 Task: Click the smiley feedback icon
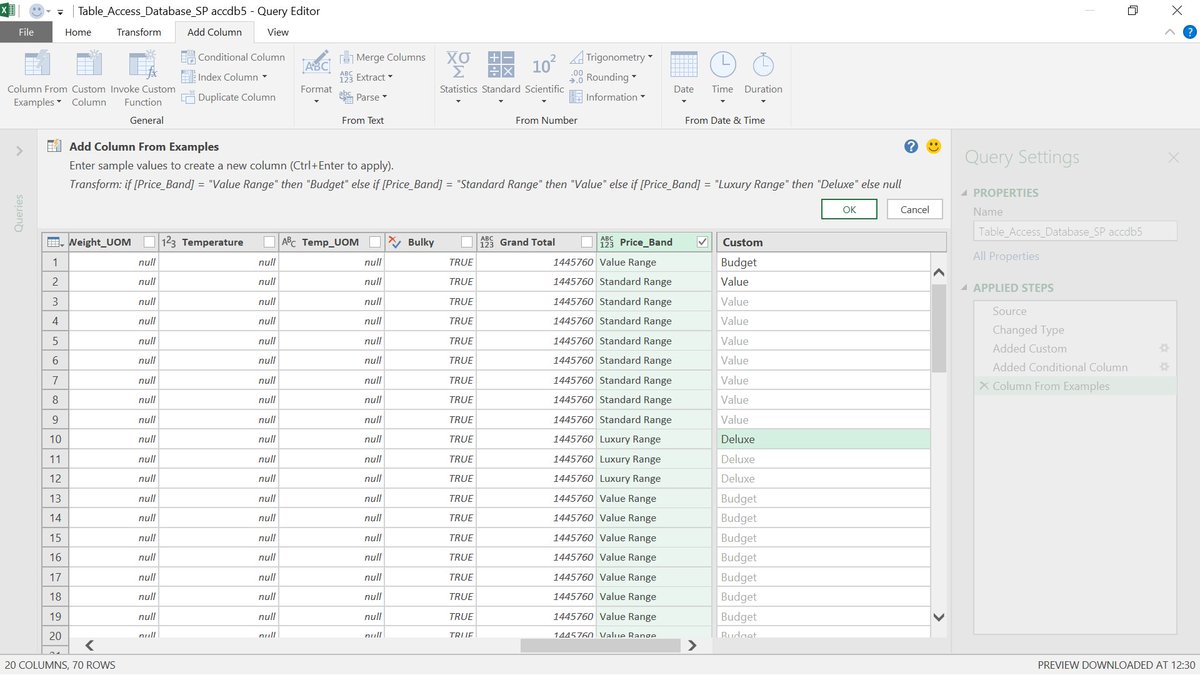coord(933,145)
